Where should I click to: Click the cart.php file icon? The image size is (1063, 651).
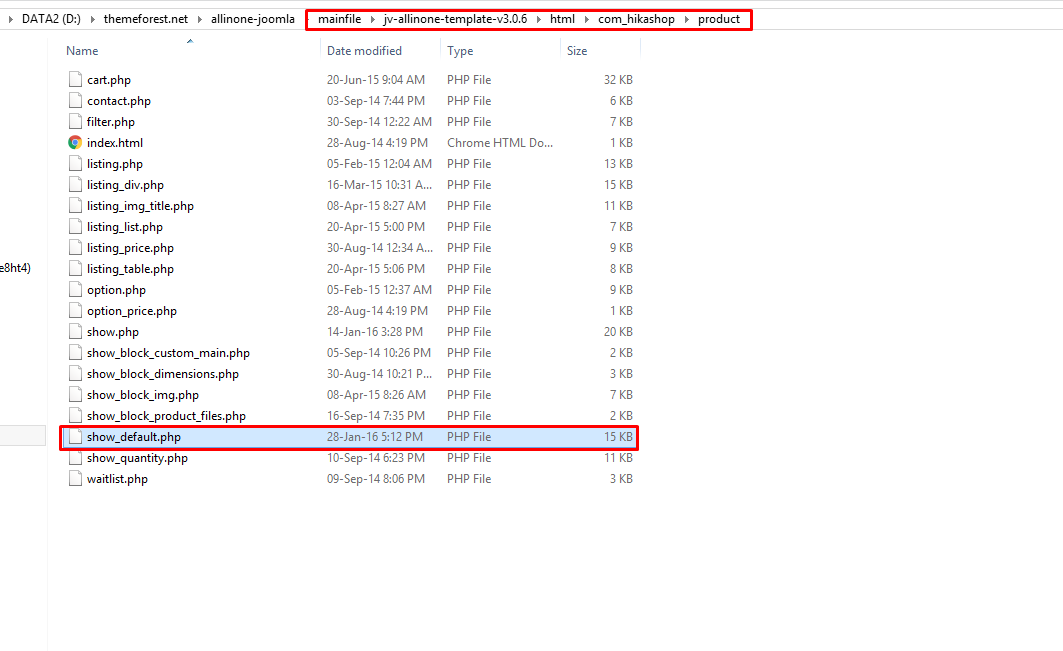pos(75,79)
